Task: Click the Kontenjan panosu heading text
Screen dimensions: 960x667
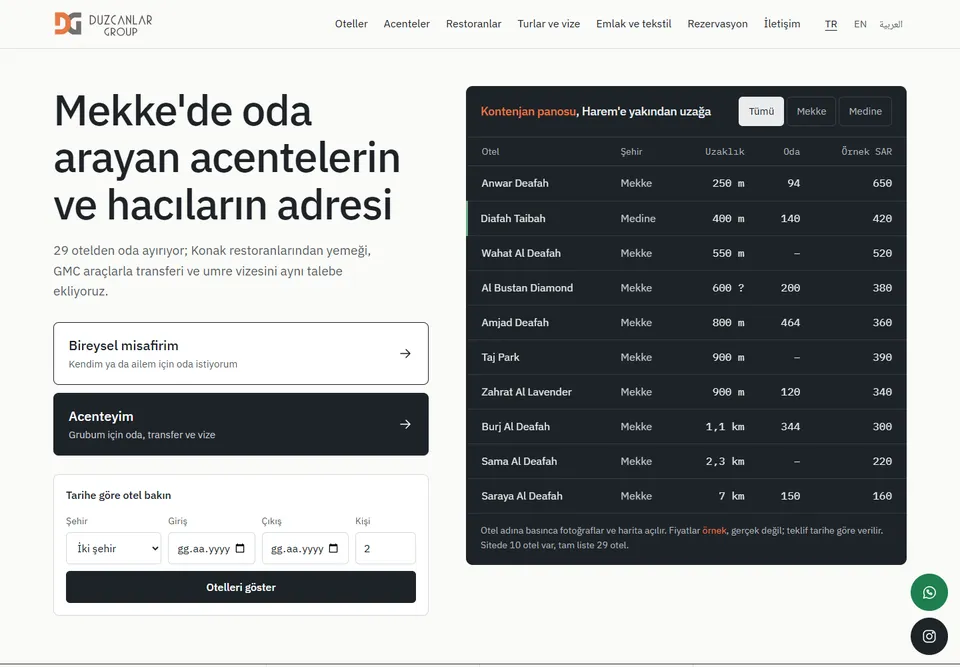Action: [x=528, y=111]
